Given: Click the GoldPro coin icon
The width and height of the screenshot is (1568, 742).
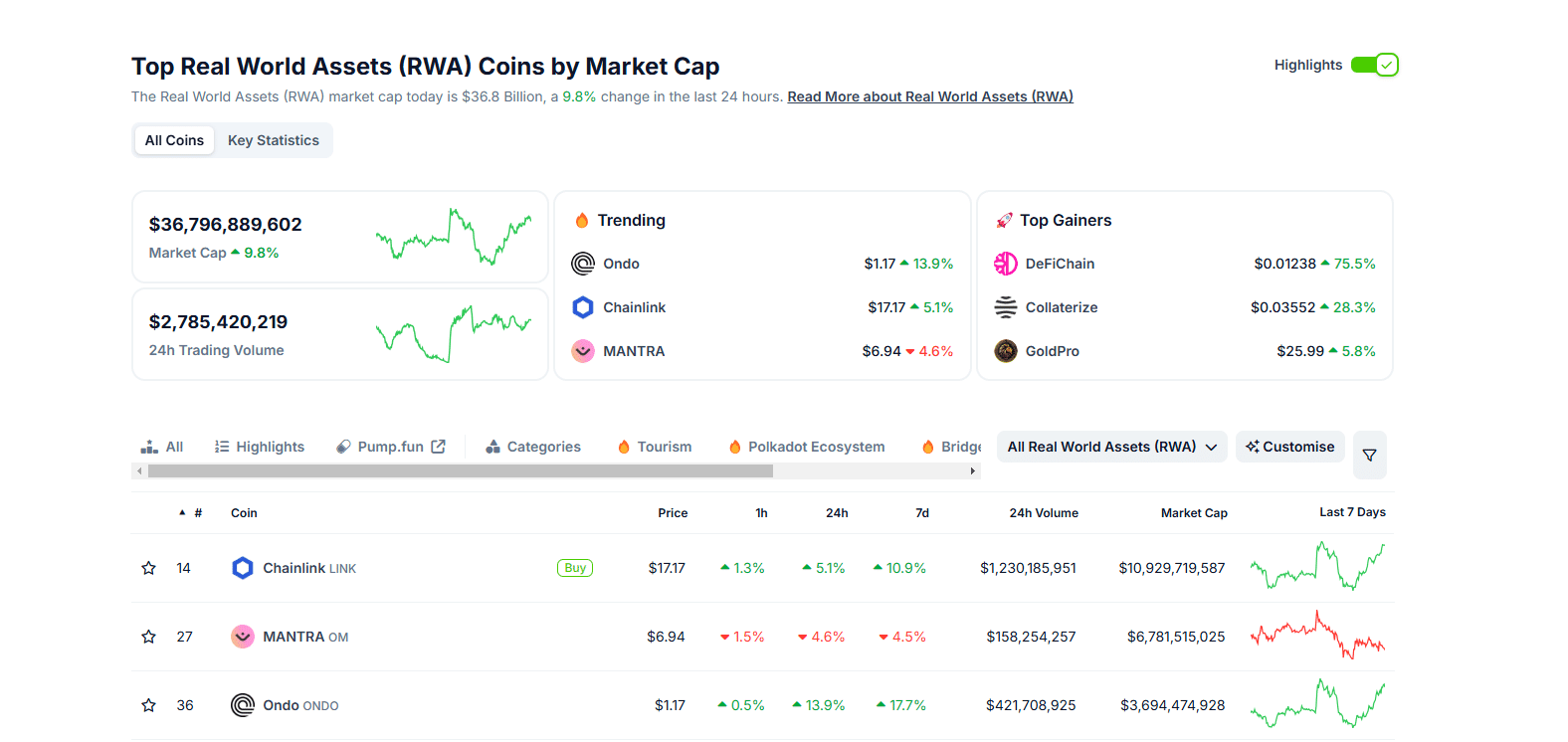Looking at the screenshot, I should (x=1006, y=351).
